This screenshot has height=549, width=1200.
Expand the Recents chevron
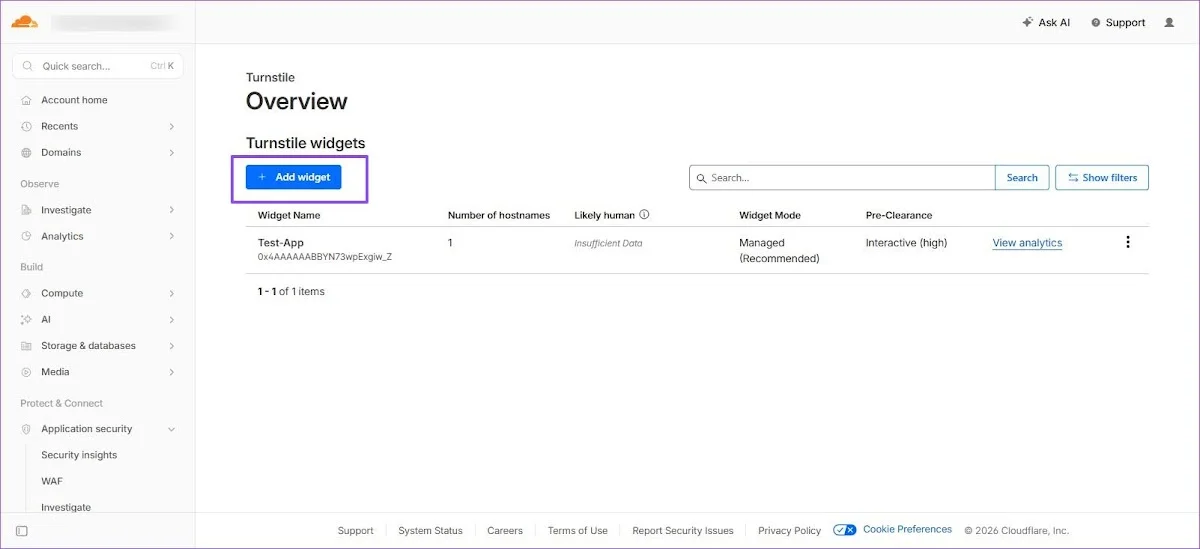tap(172, 126)
